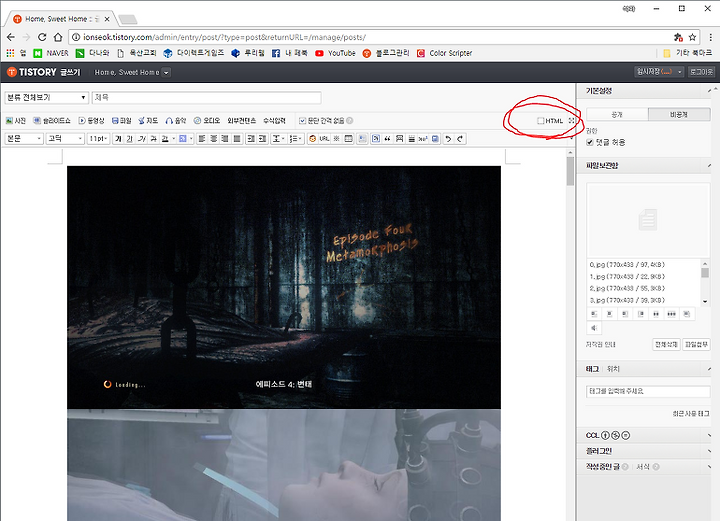Insert special character symbol
This screenshot has height=521, width=720.
click(337, 139)
